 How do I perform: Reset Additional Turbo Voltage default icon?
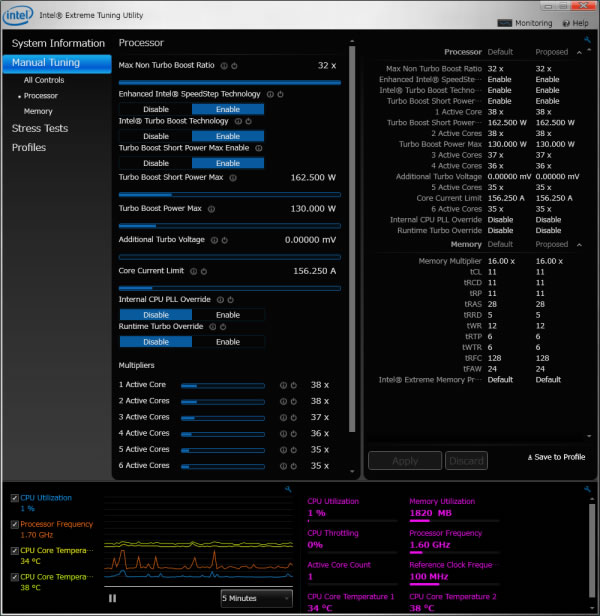pos(224,240)
